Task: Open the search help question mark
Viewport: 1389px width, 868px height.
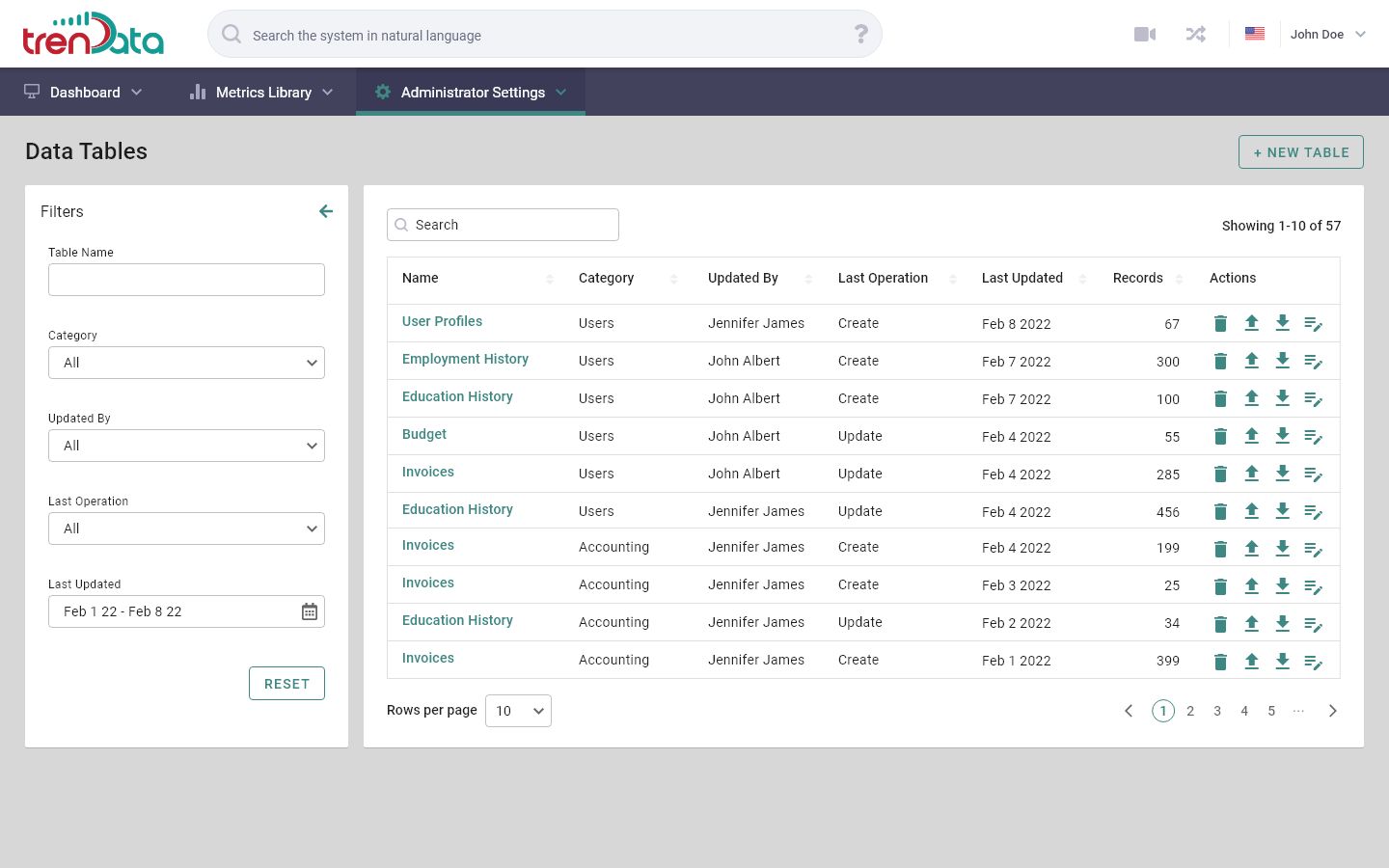Action: pyautogui.click(x=860, y=35)
